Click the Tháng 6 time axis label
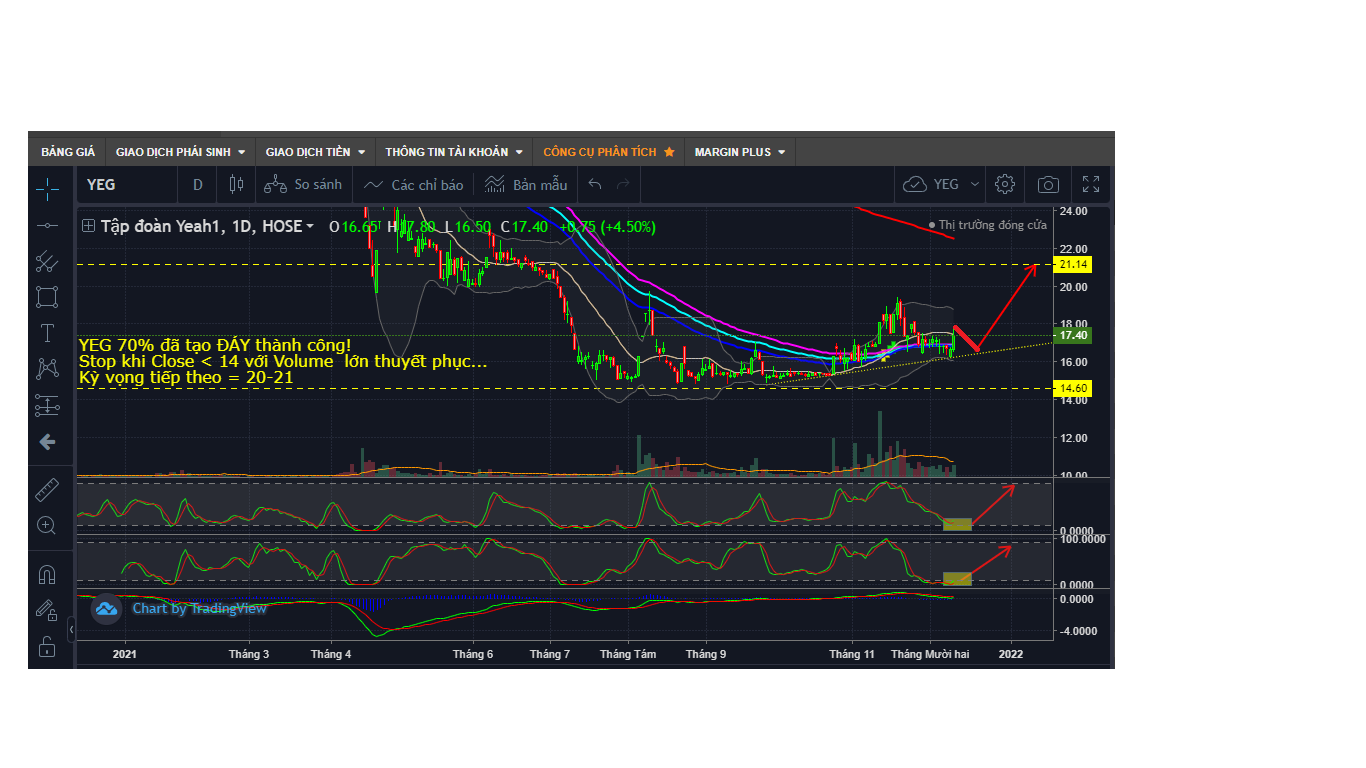Viewport: 1366px width, 768px height. (473, 654)
